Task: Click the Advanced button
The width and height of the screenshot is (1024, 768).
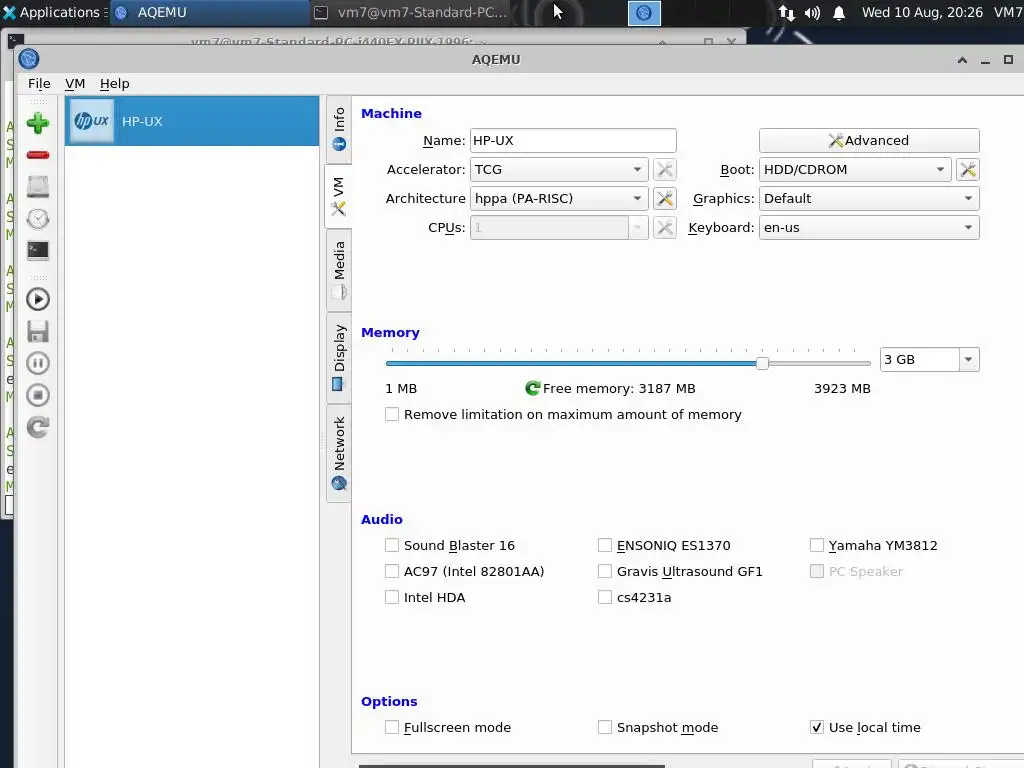Action: click(x=869, y=140)
